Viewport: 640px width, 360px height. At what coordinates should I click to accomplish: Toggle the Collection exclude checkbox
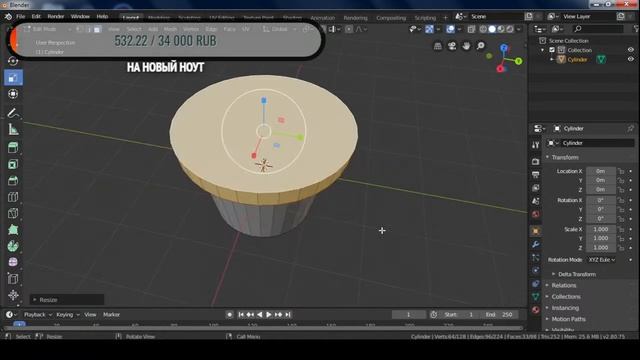pyautogui.click(x=552, y=50)
